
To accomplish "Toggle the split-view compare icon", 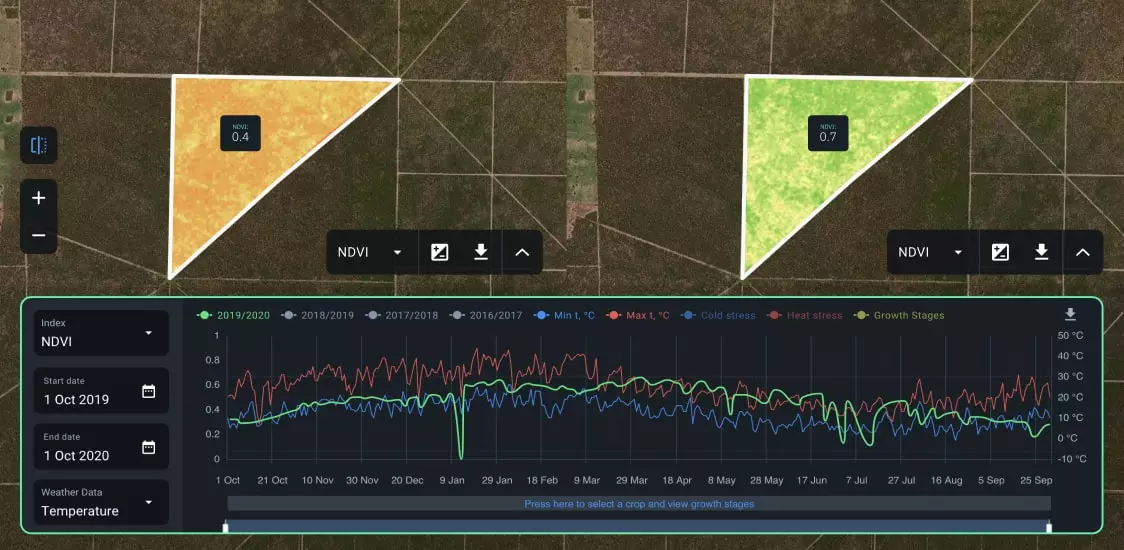I will [39, 146].
